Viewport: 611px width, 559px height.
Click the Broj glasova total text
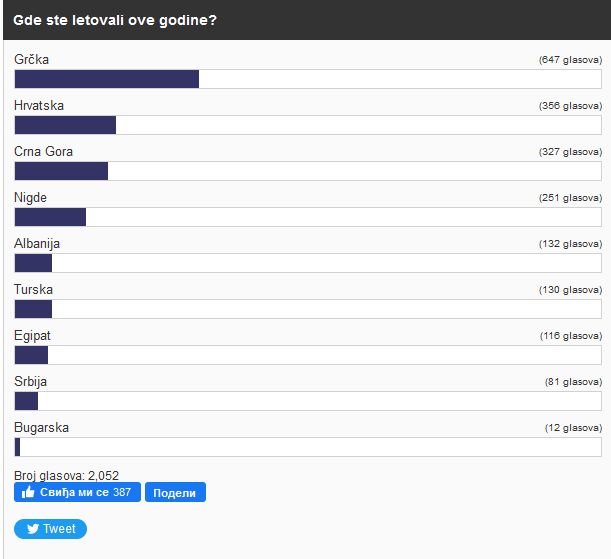67,475
